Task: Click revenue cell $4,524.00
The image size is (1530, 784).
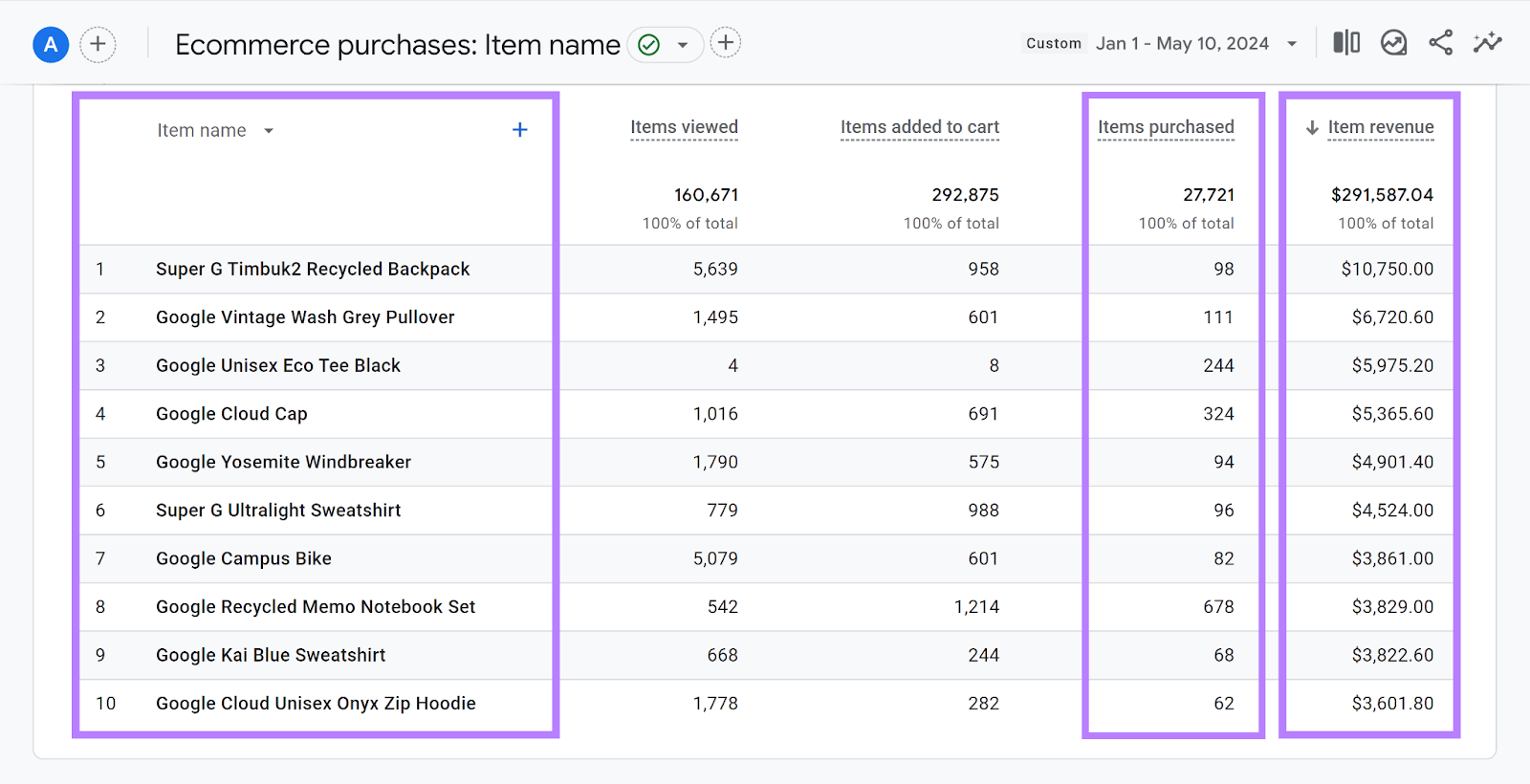Action: (x=1392, y=511)
